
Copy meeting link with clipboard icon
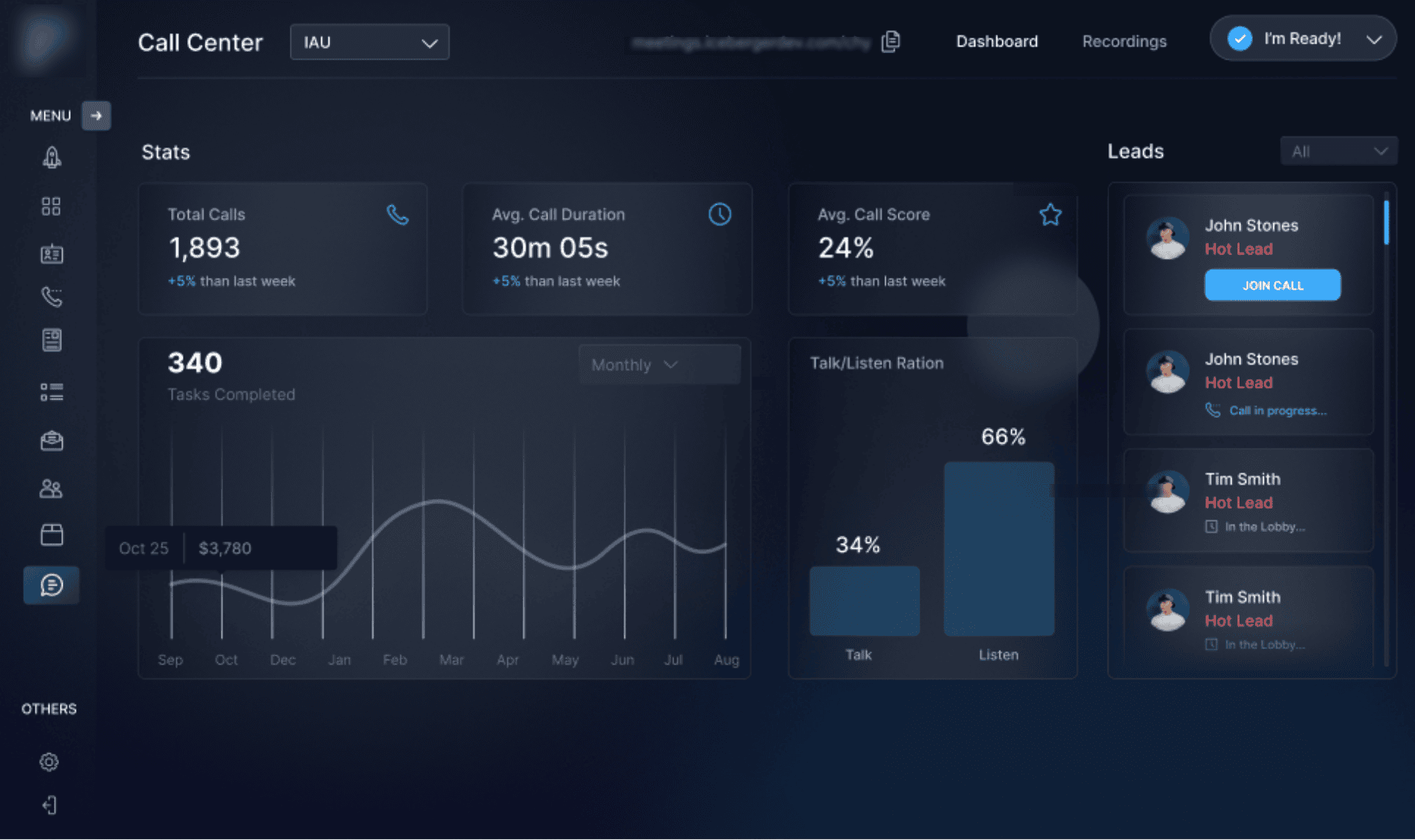[891, 41]
